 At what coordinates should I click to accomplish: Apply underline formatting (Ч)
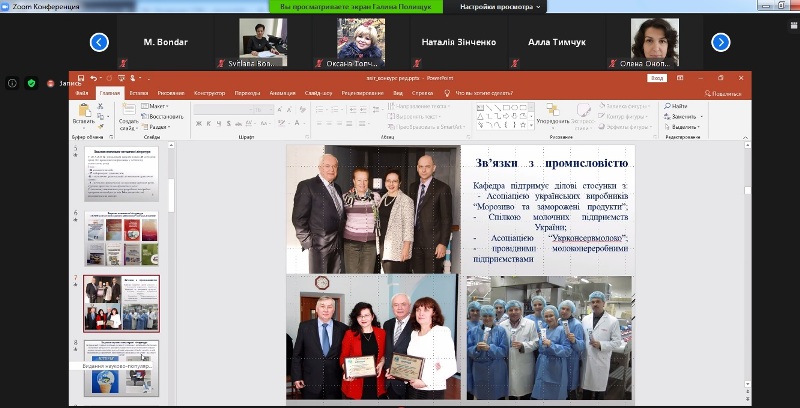click(x=219, y=123)
